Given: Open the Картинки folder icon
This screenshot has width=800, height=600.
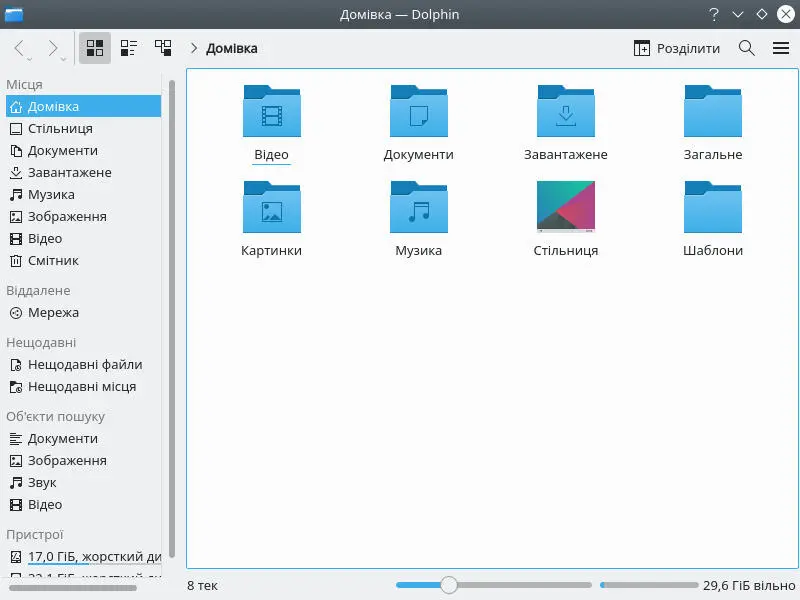Looking at the screenshot, I should (x=272, y=207).
